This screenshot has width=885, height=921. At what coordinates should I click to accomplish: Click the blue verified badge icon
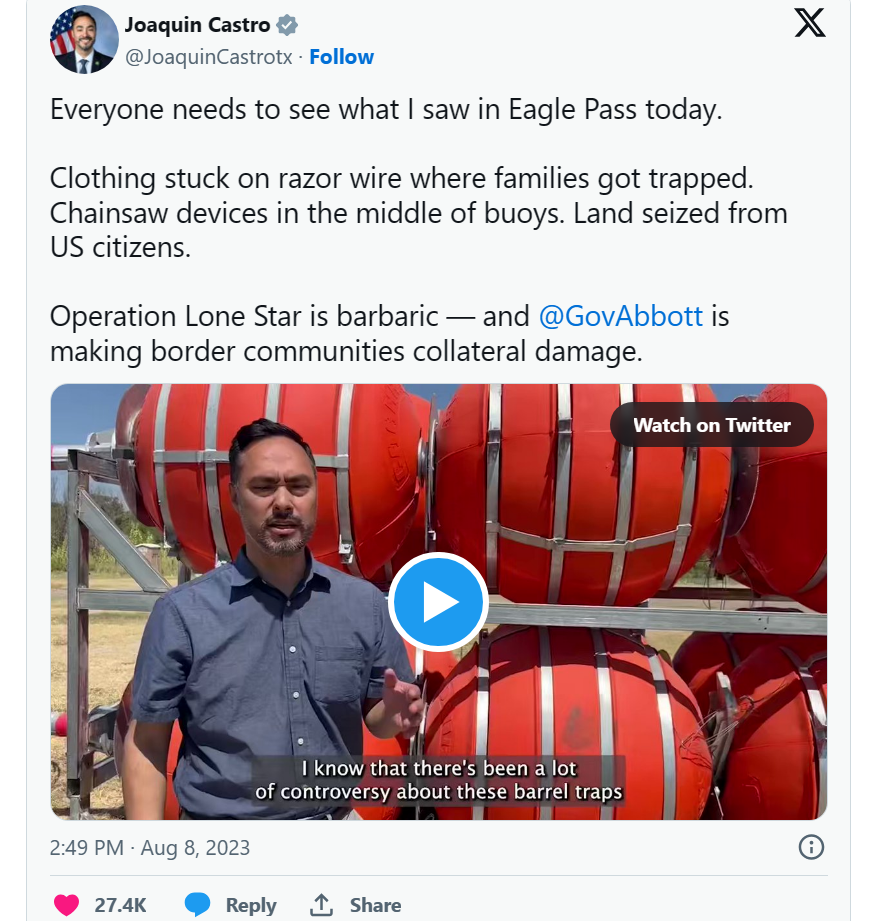point(287,25)
